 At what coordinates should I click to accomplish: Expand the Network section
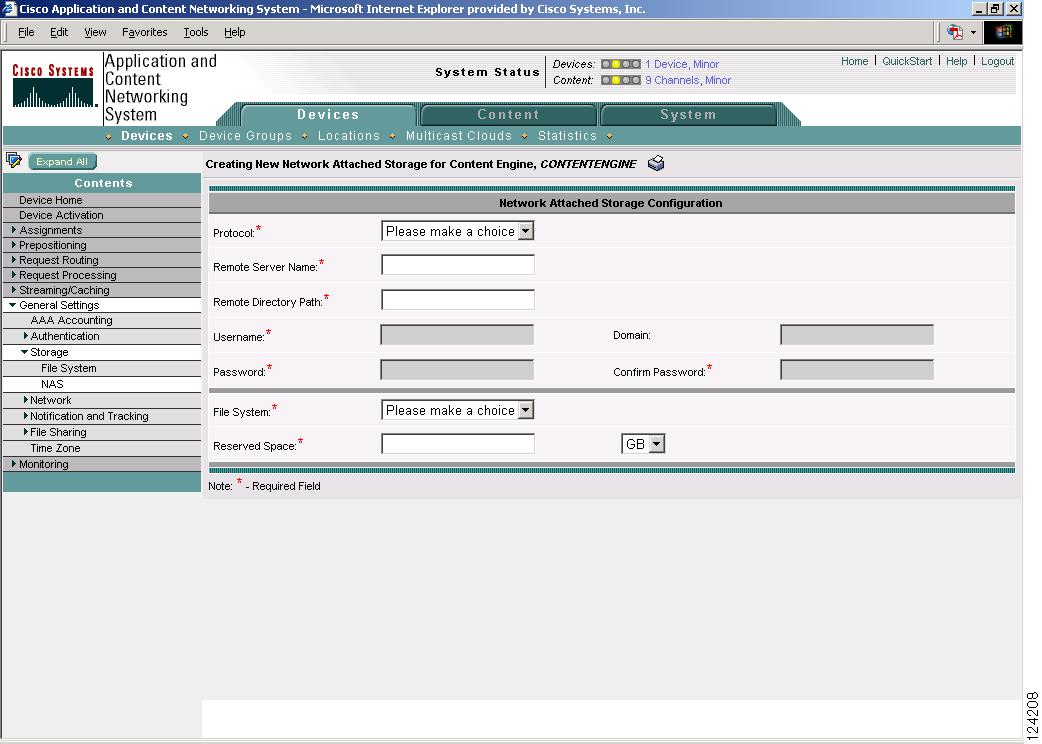[x=50, y=399]
